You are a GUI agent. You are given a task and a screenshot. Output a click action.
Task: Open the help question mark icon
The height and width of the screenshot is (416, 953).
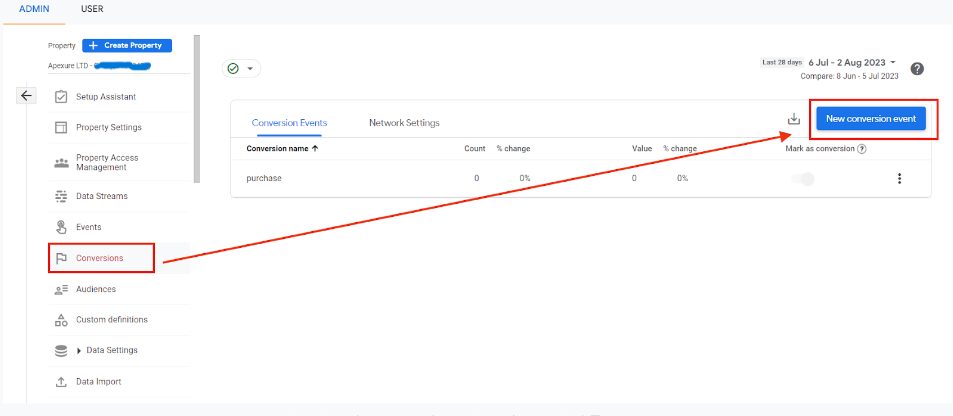pyautogui.click(x=917, y=69)
